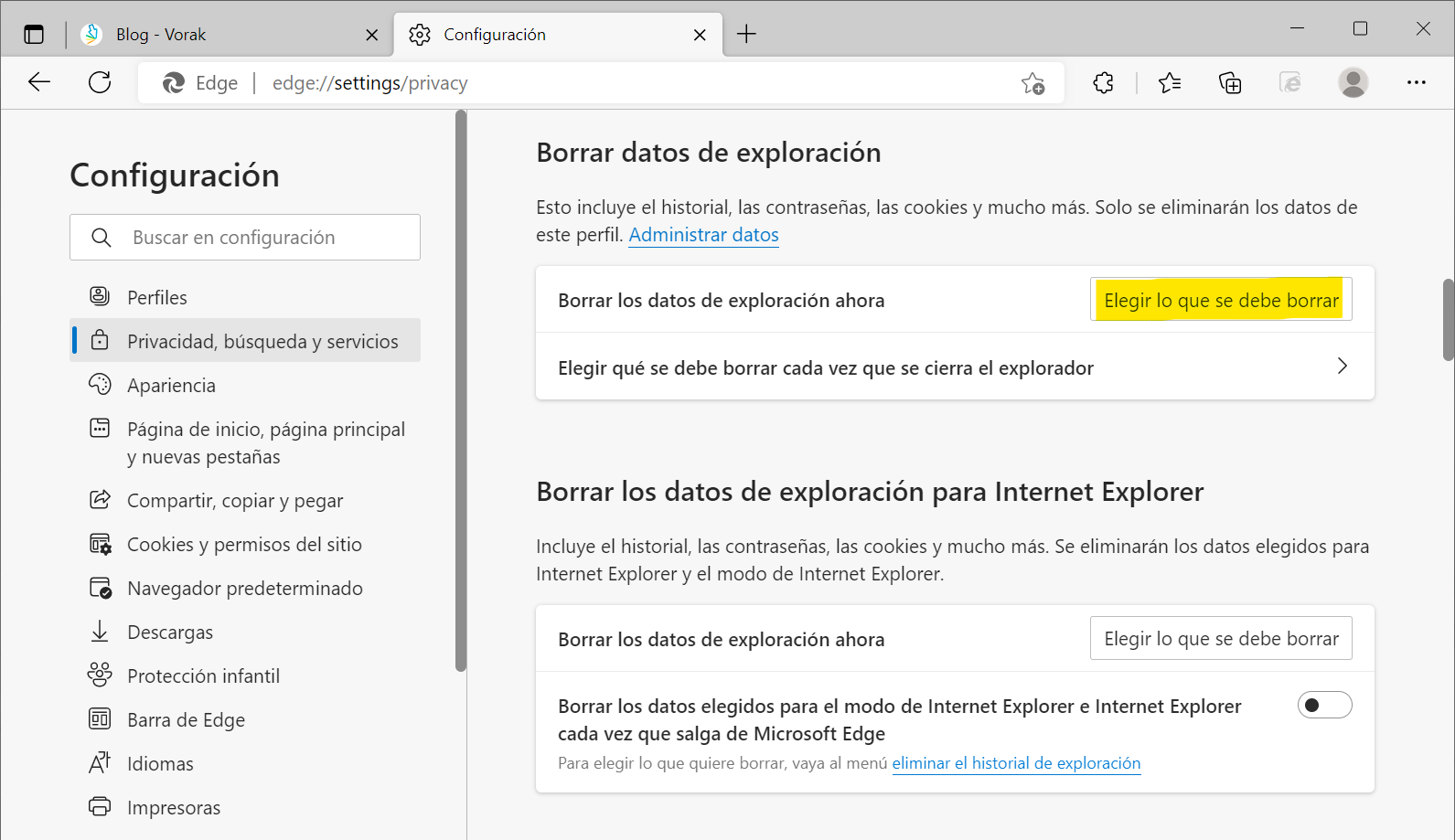Select Privacidad, búsqueda y servicios

pos(245,341)
